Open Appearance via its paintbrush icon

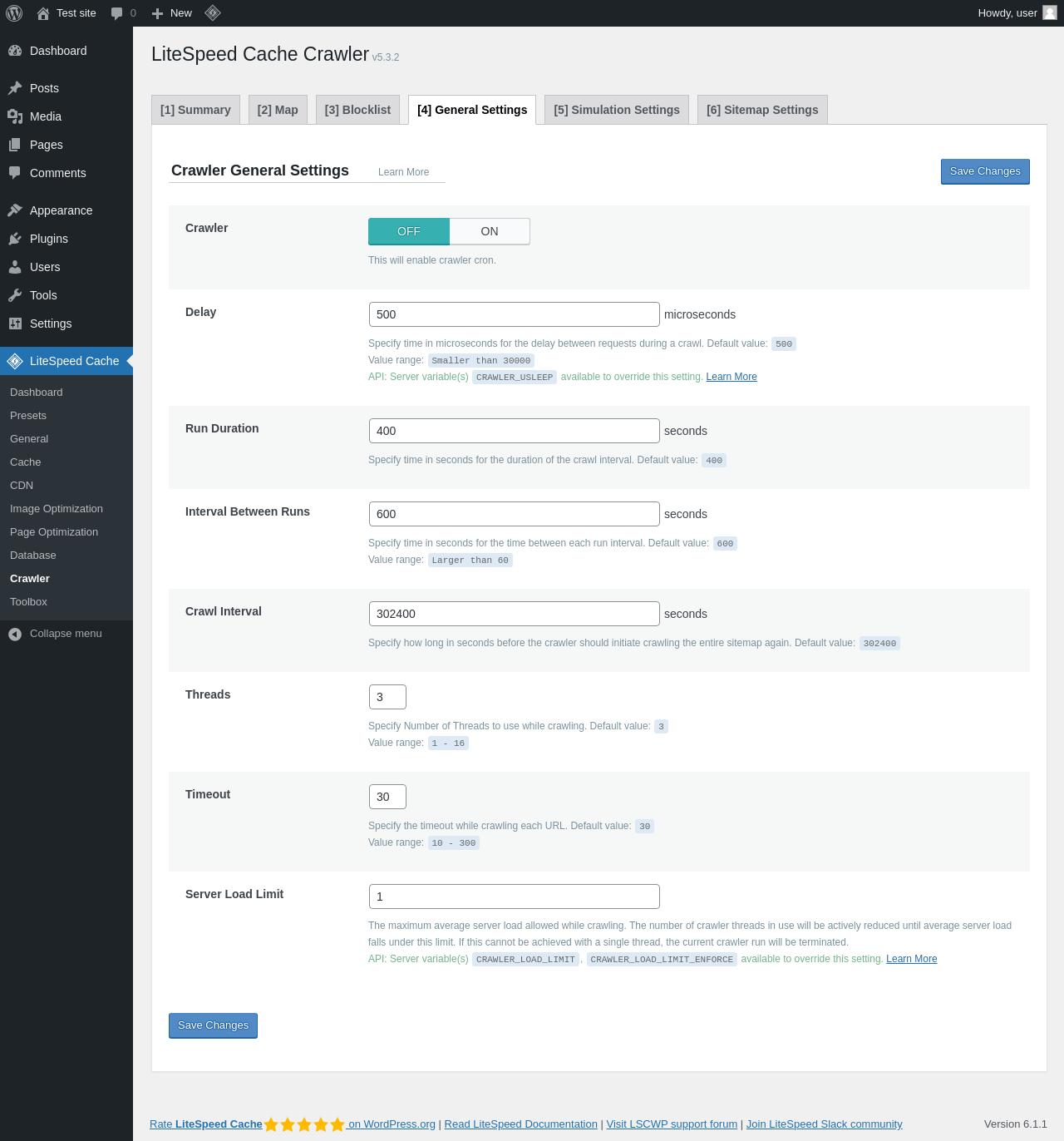click(15, 210)
